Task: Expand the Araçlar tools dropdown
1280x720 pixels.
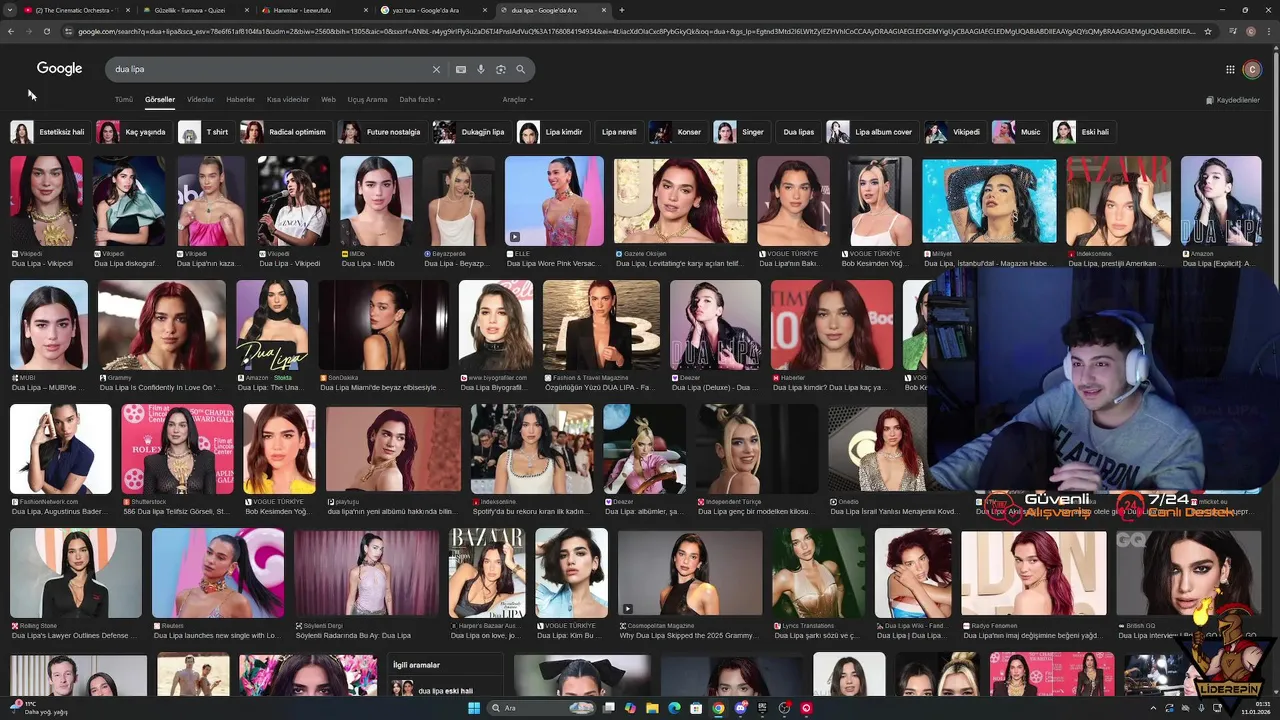Action: click(x=517, y=100)
